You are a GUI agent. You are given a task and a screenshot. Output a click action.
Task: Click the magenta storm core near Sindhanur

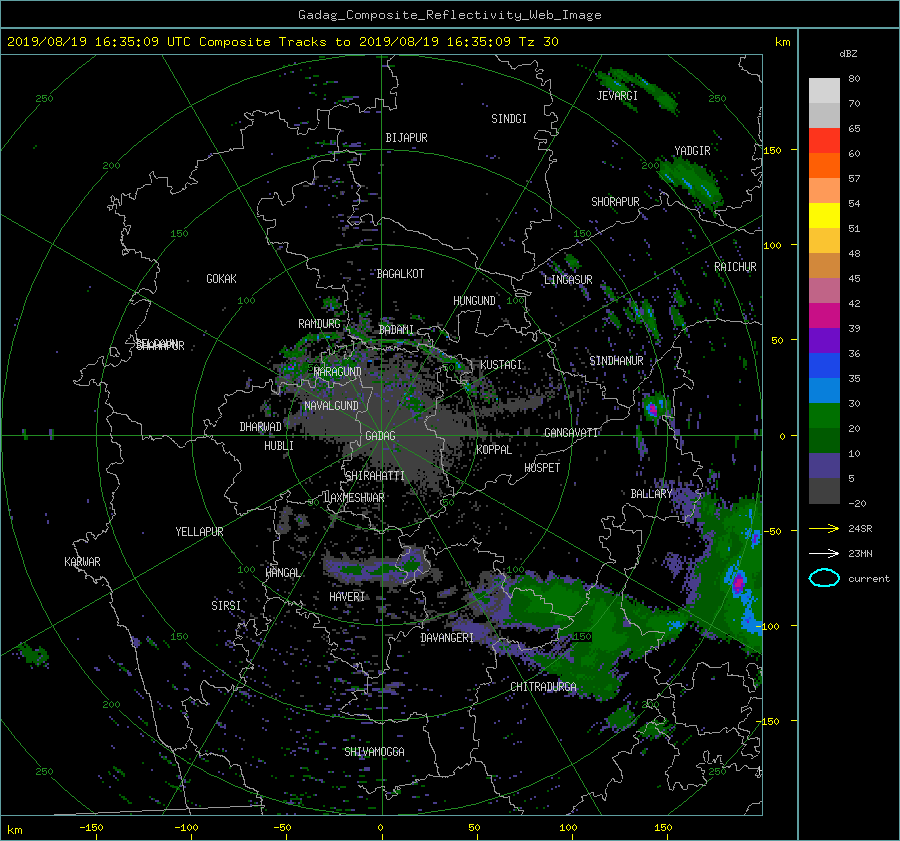pos(652,409)
